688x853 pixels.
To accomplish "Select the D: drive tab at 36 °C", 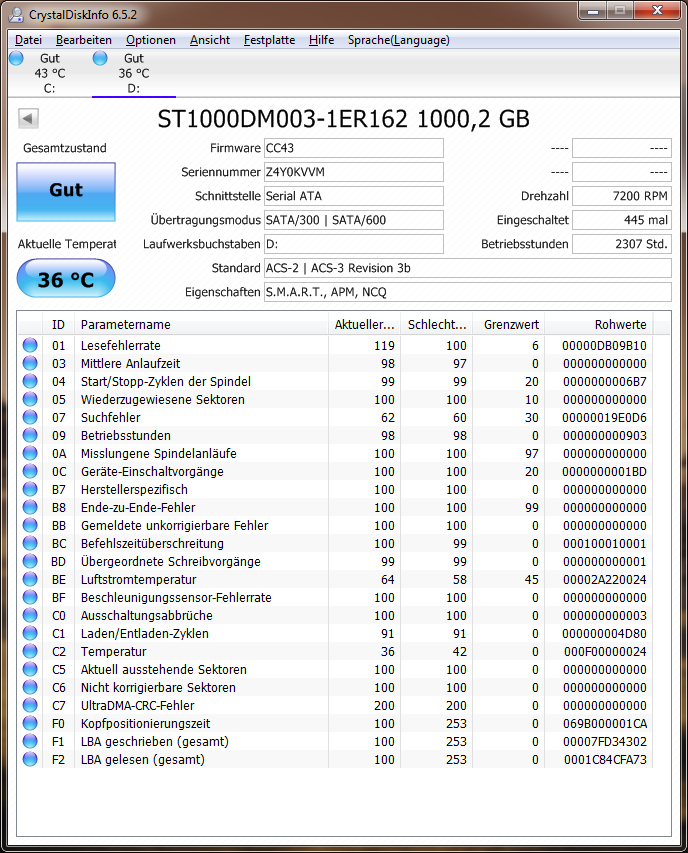I will tap(134, 73).
